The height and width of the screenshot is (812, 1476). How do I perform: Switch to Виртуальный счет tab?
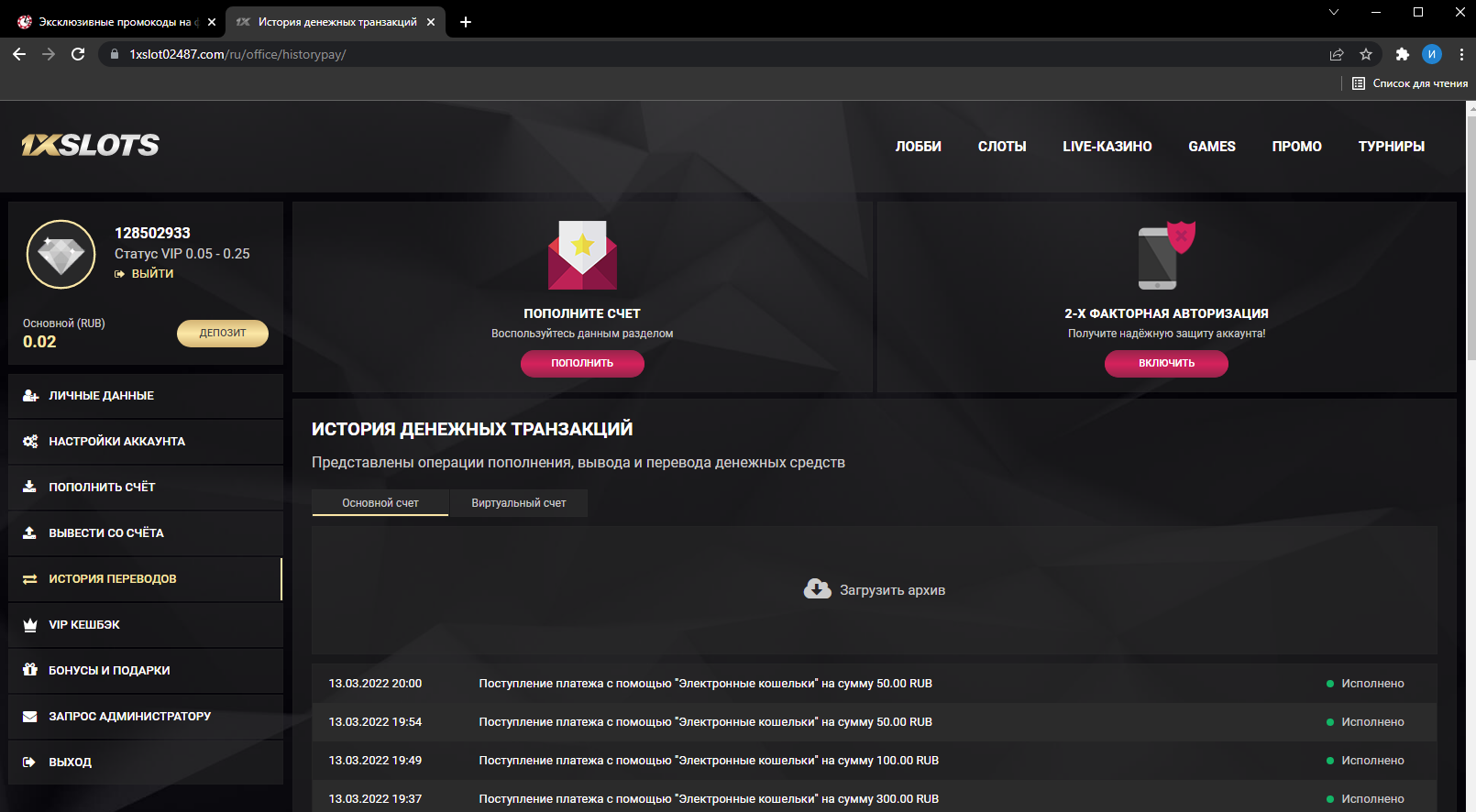point(518,503)
